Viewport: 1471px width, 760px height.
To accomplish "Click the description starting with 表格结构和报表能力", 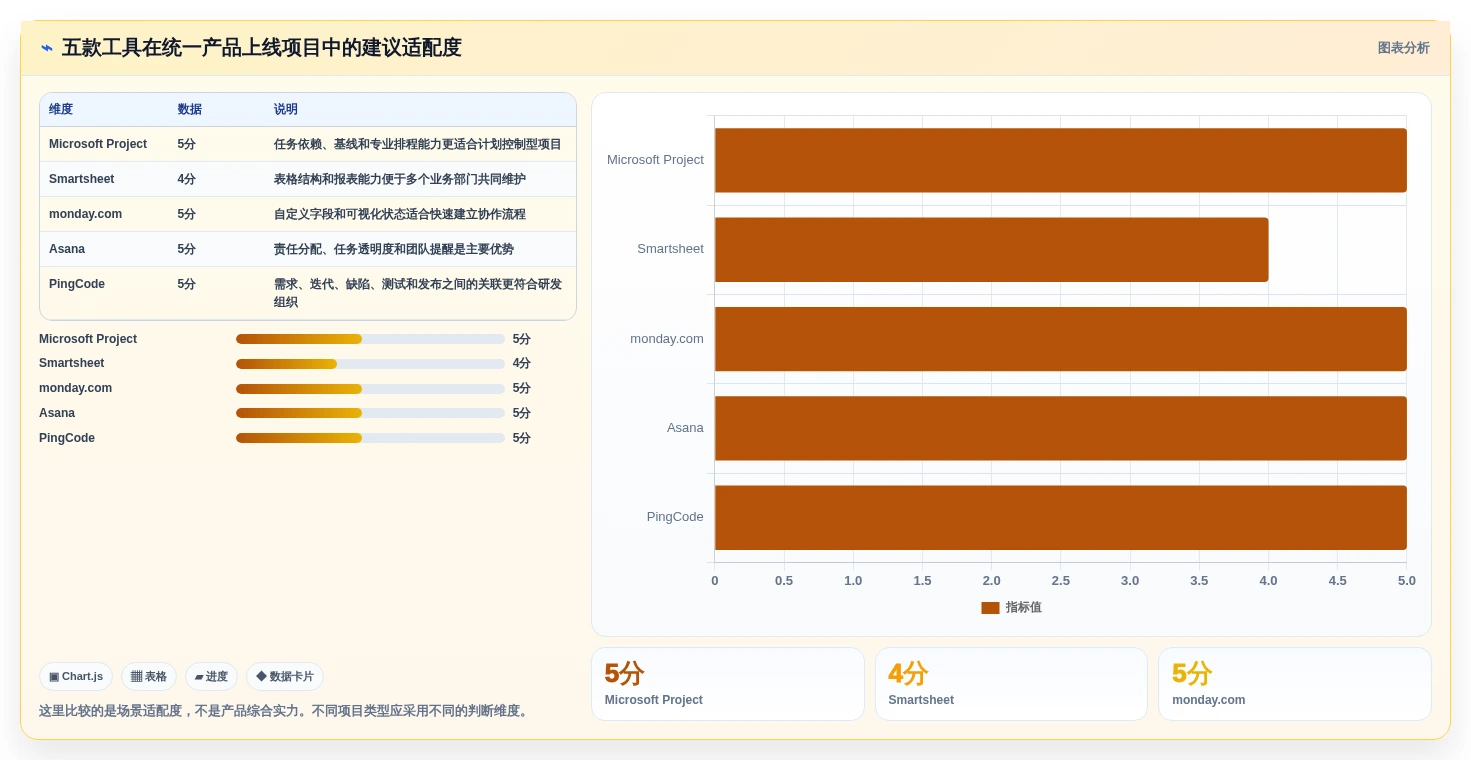I will 400,179.
